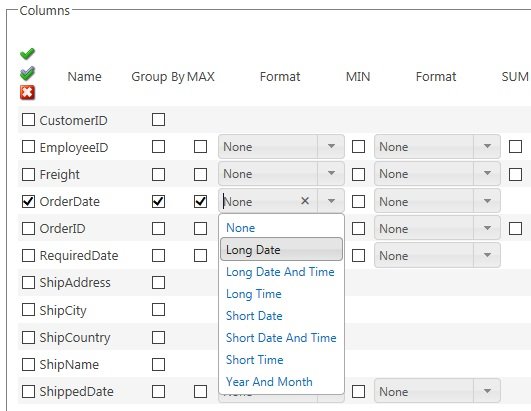The width and height of the screenshot is (531, 411).
Task: Open OrderDate MIN format dropdown
Action: 487,201
